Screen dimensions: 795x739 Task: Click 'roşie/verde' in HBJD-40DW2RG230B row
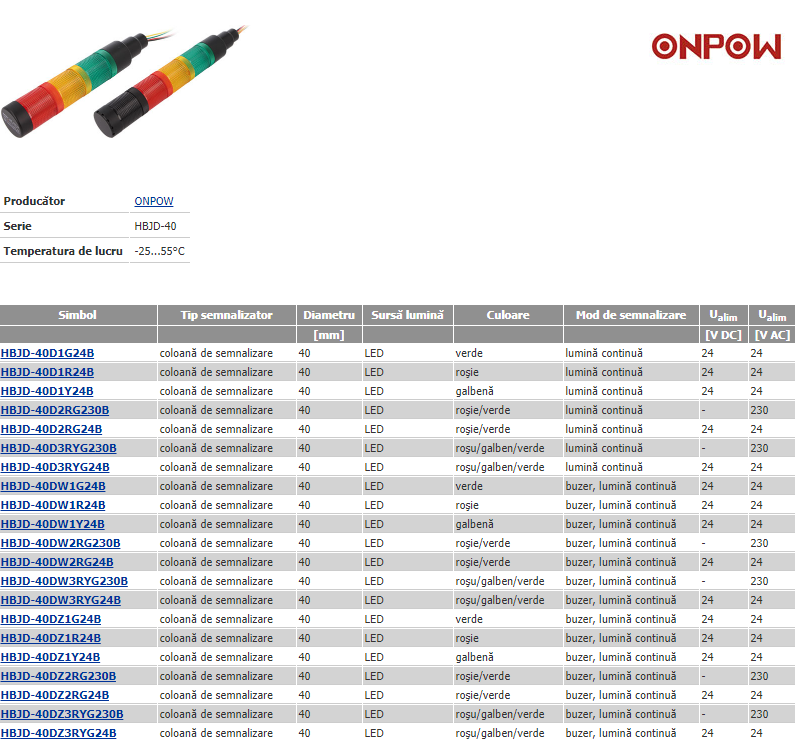483,543
